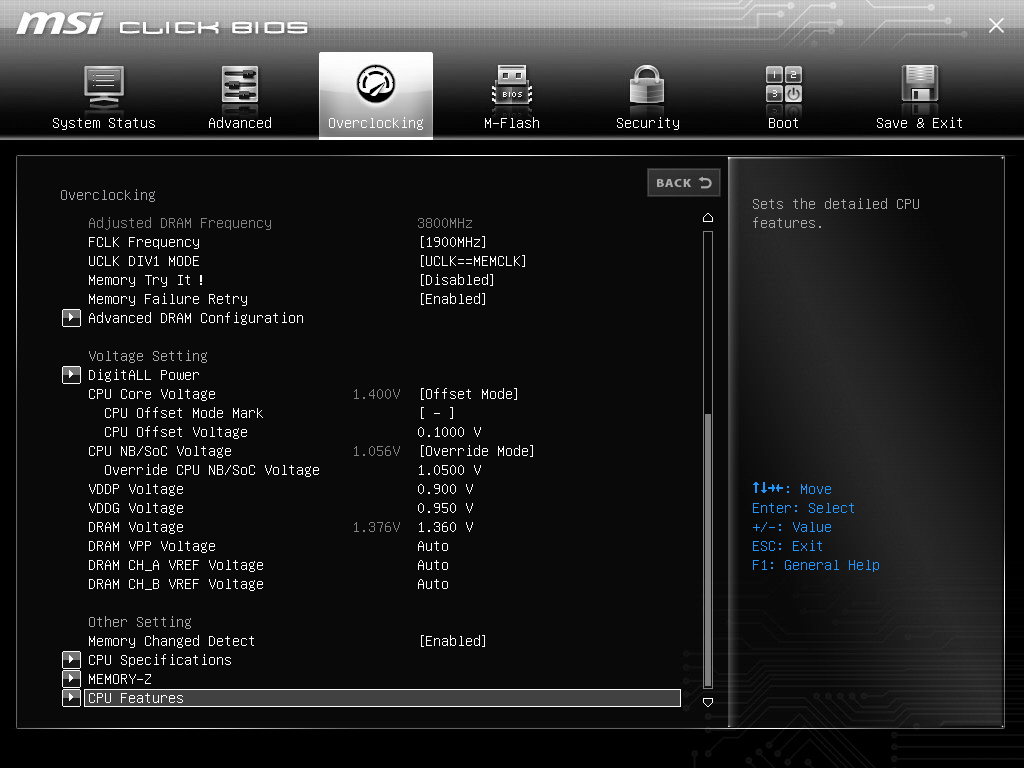Select the FCLK Frequency row label
This screenshot has height=768, width=1024.
coord(144,242)
